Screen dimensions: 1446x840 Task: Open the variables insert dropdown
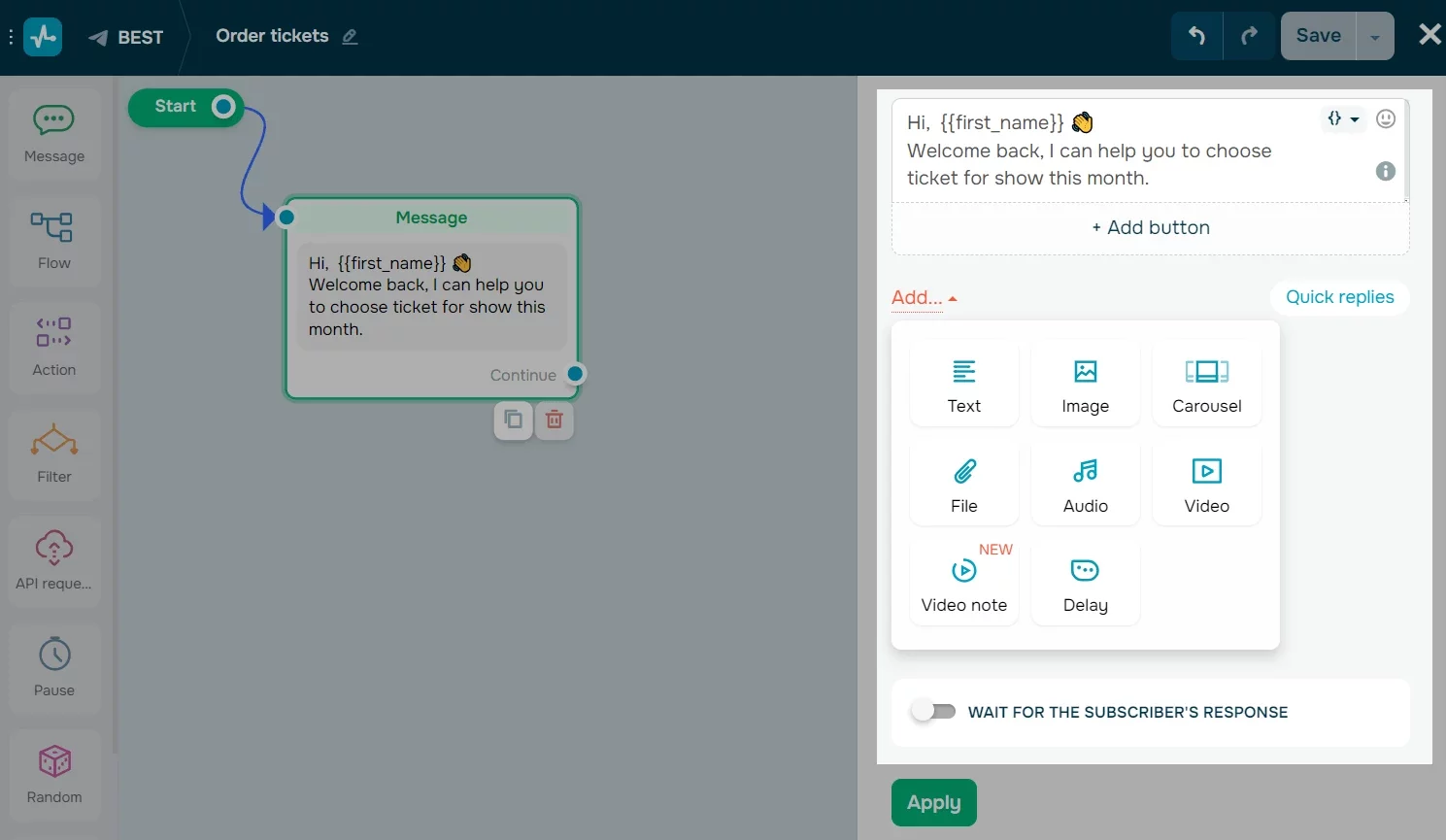[1343, 118]
